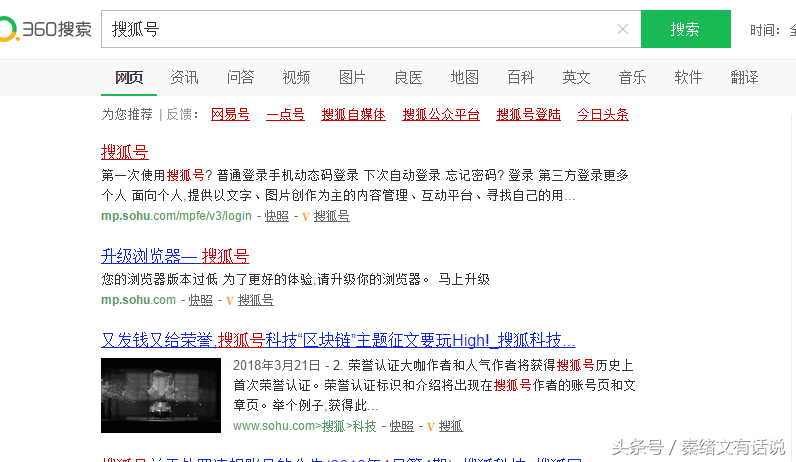The image size is (796, 462).
Task: Click the 网易号 recommended search link
Action: coord(230,114)
